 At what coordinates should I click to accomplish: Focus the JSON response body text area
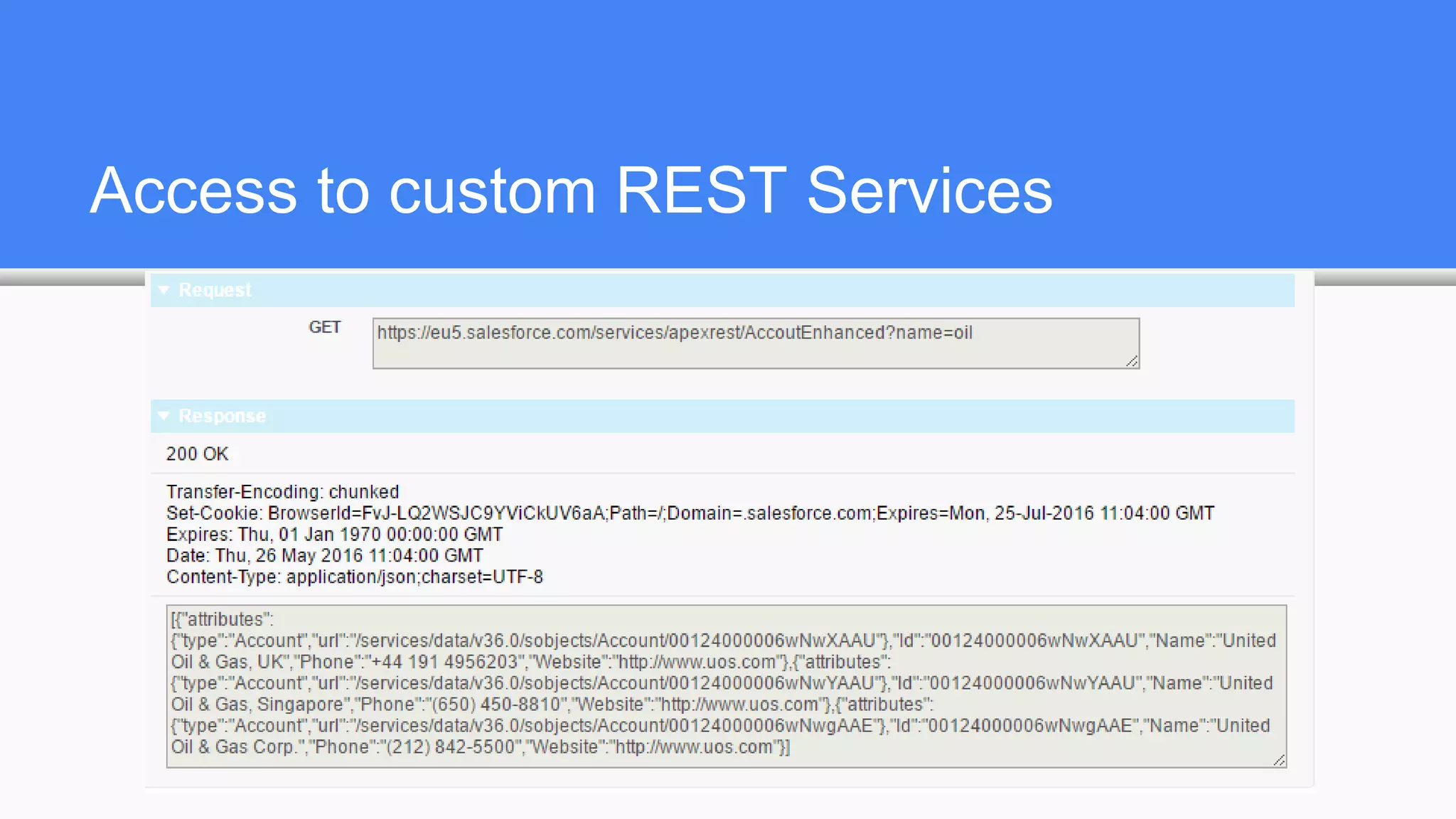(x=727, y=686)
